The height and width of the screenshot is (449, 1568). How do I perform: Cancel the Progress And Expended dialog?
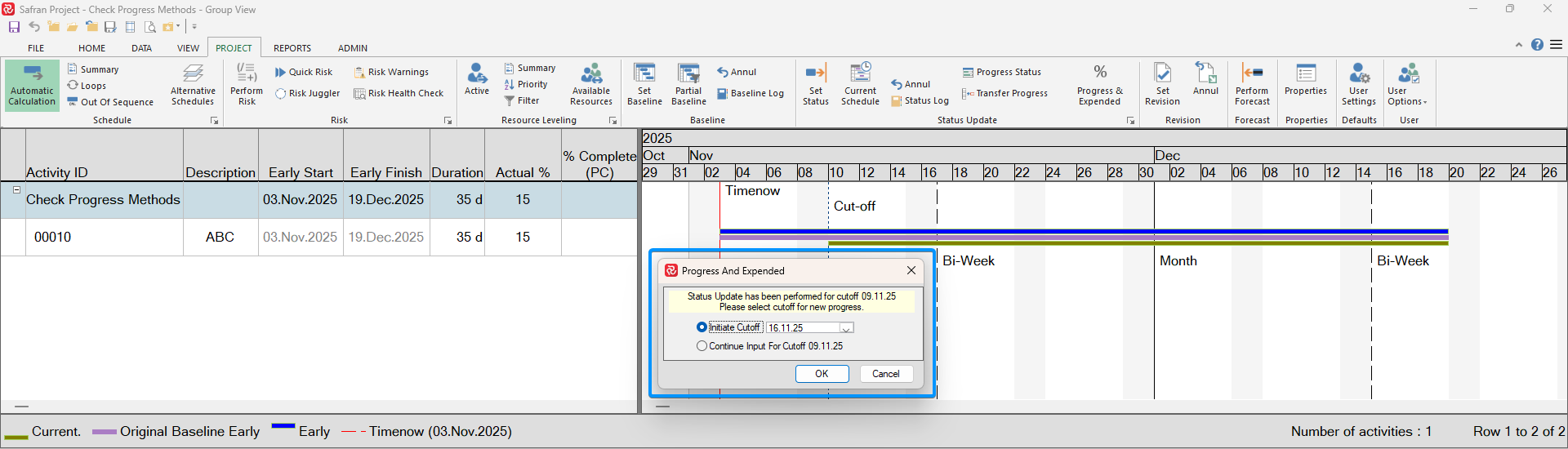coord(885,374)
